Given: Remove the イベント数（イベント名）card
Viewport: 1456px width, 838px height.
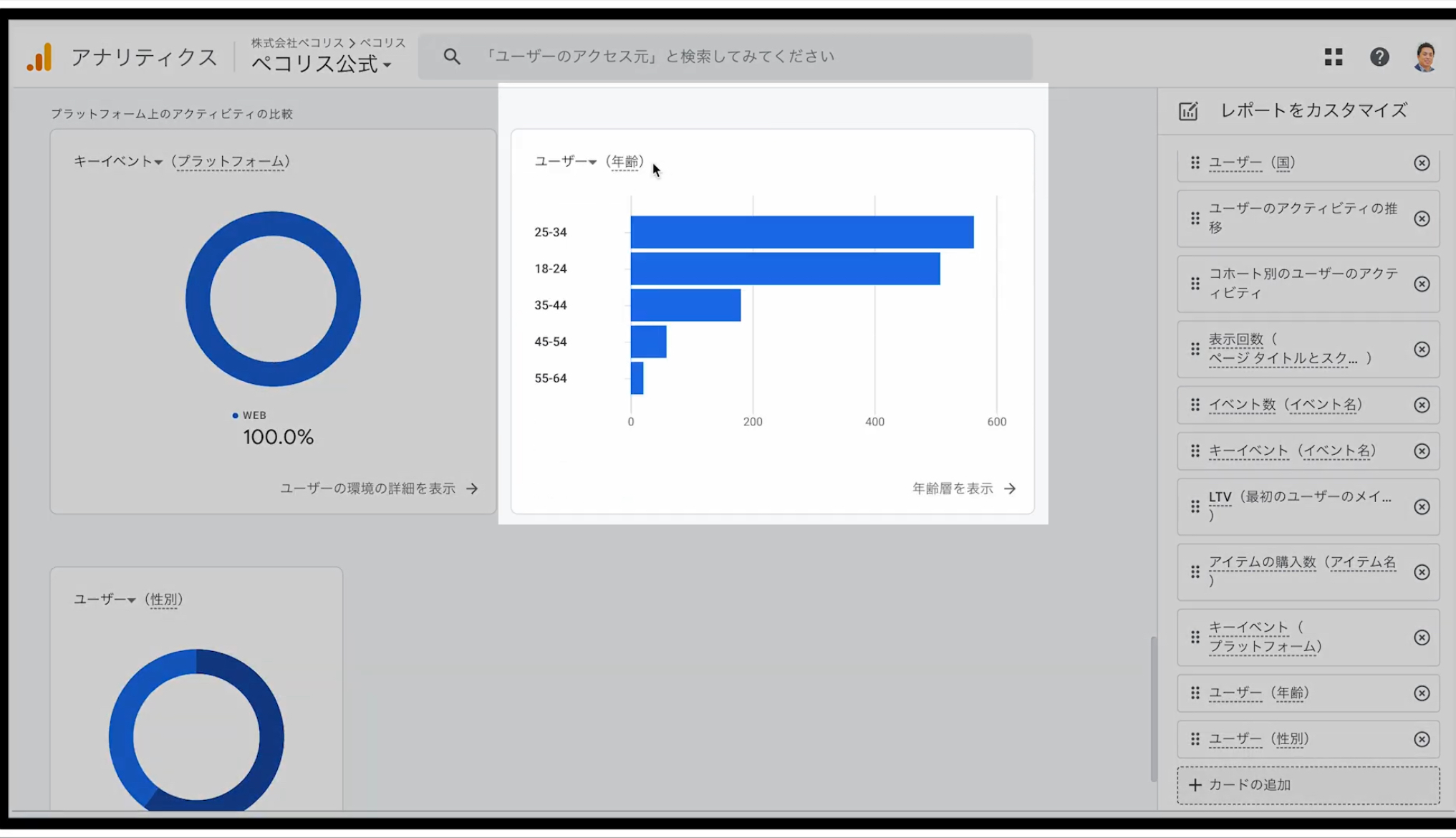Looking at the screenshot, I should 1422,405.
